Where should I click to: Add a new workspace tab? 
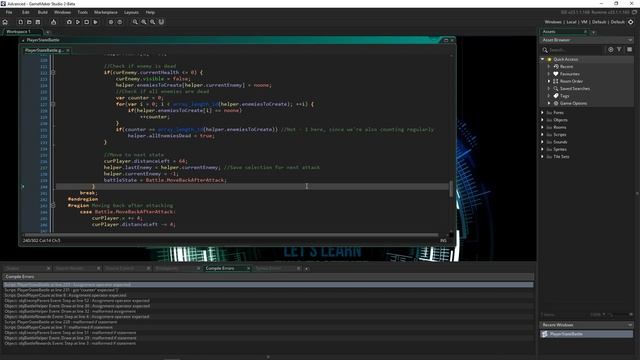[x=47, y=32]
